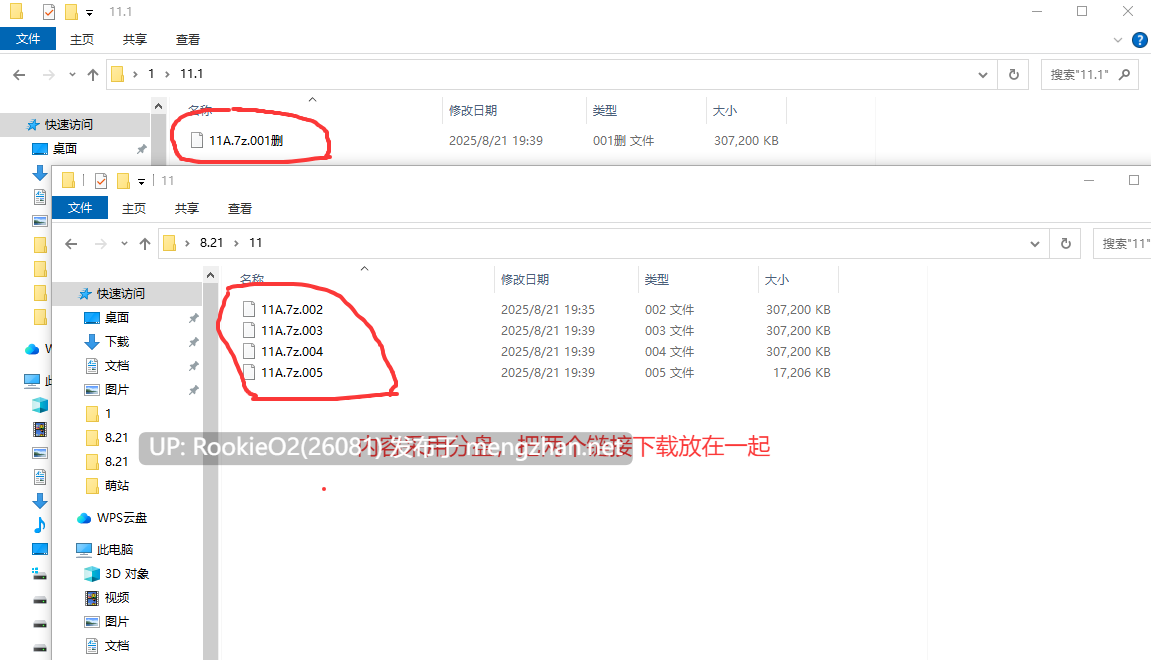Refresh the 11 window folder
This screenshot has width=1151, height=660.
pyautogui.click(x=1066, y=244)
